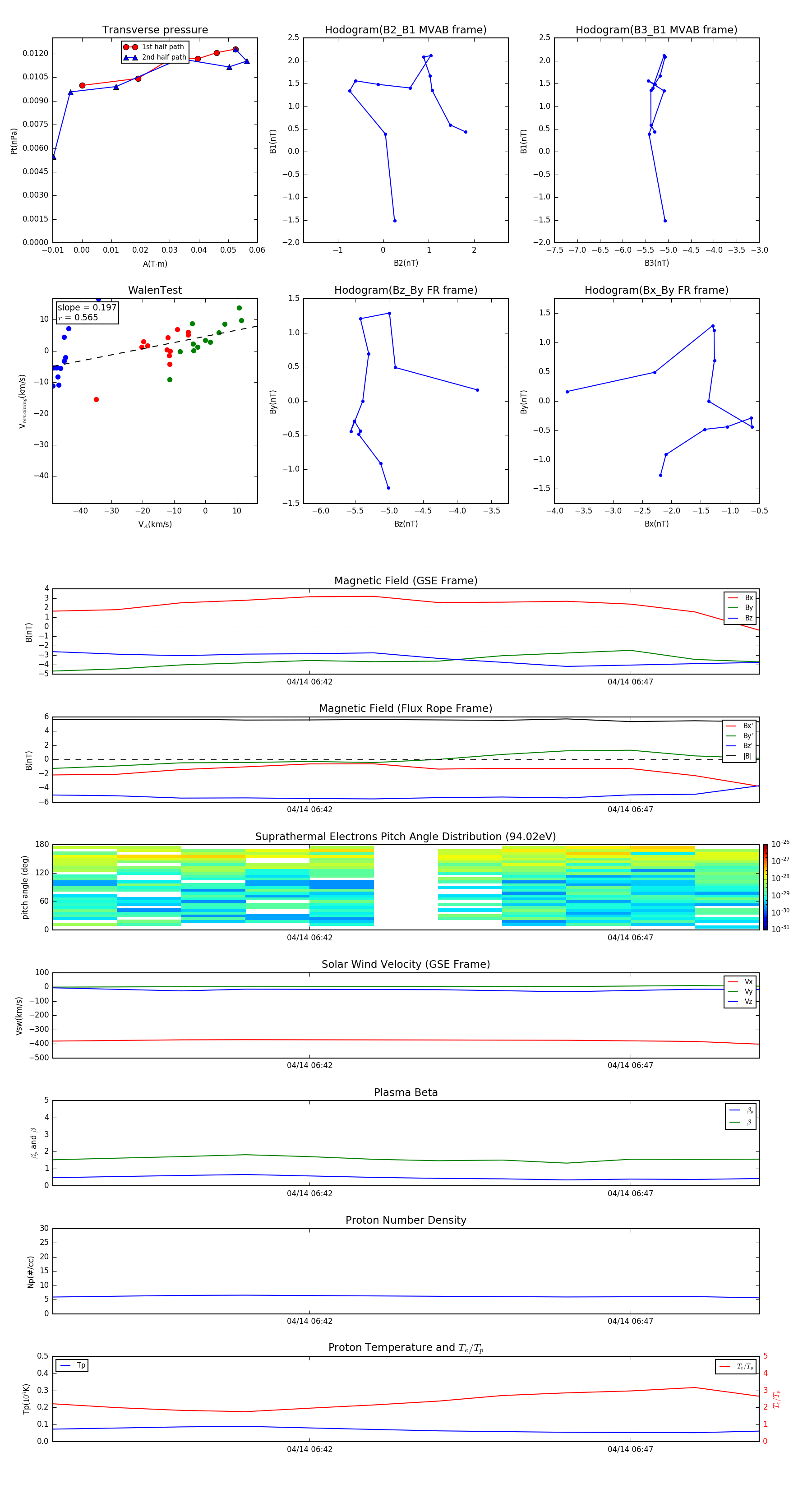Select the By' legend entry in Flux Rope plot
The width and height of the screenshot is (812, 1489).
(x=739, y=736)
